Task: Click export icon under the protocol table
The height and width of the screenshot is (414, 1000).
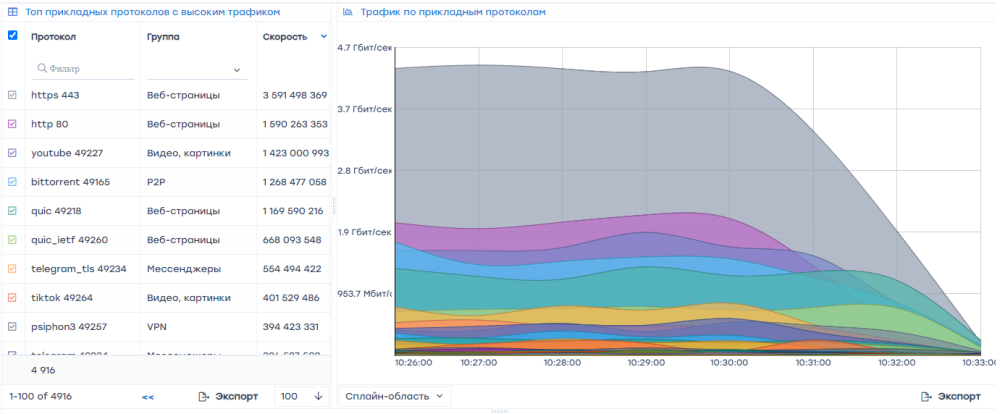Action: tap(204, 397)
